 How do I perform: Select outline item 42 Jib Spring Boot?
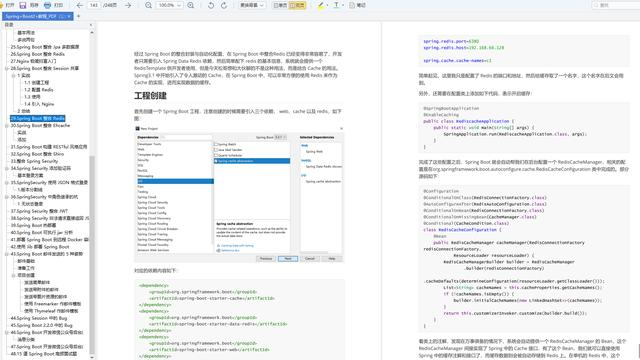[x=40, y=247]
